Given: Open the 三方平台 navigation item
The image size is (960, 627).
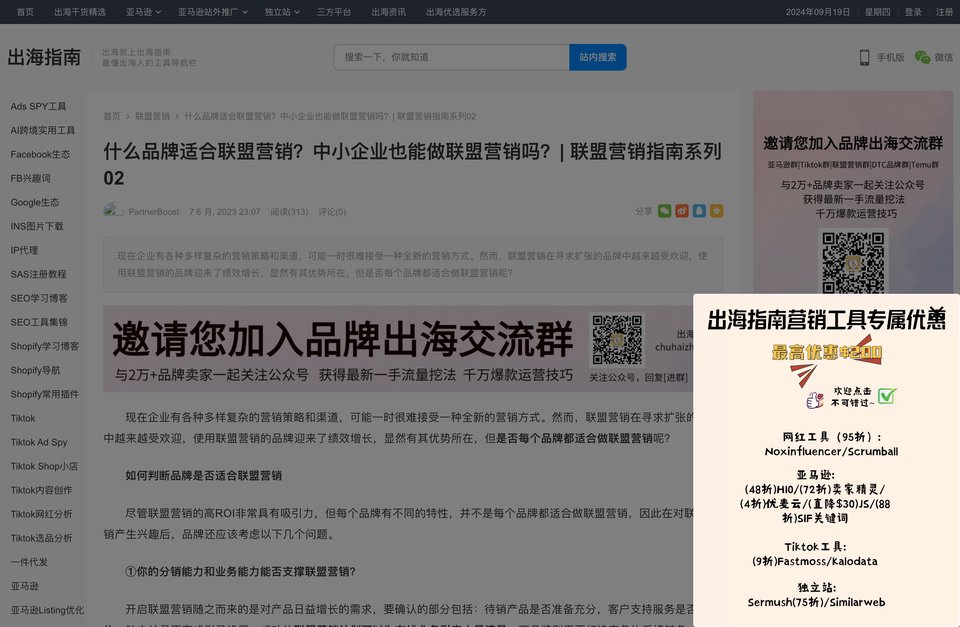Looking at the screenshot, I should (x=334, y=12).
